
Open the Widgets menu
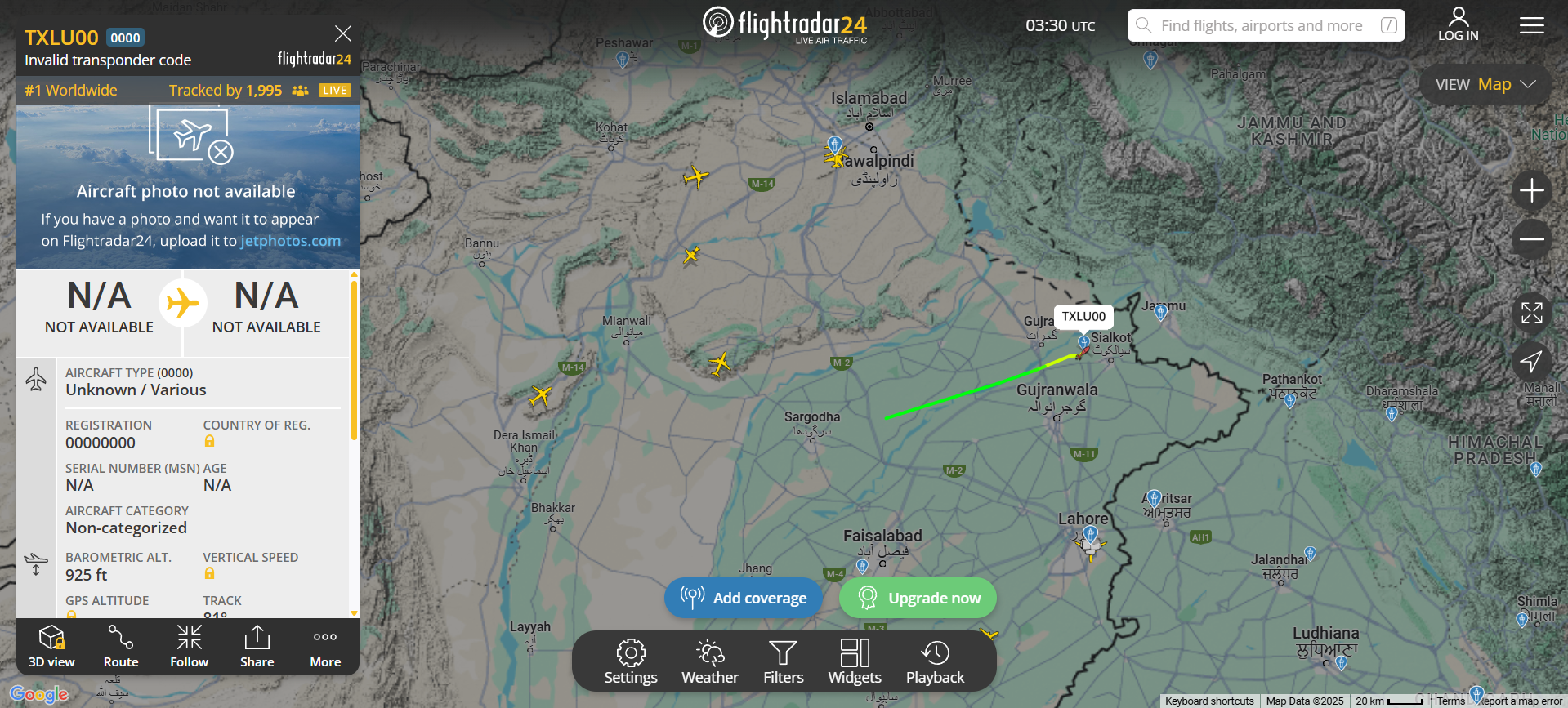tap(855, 661)
